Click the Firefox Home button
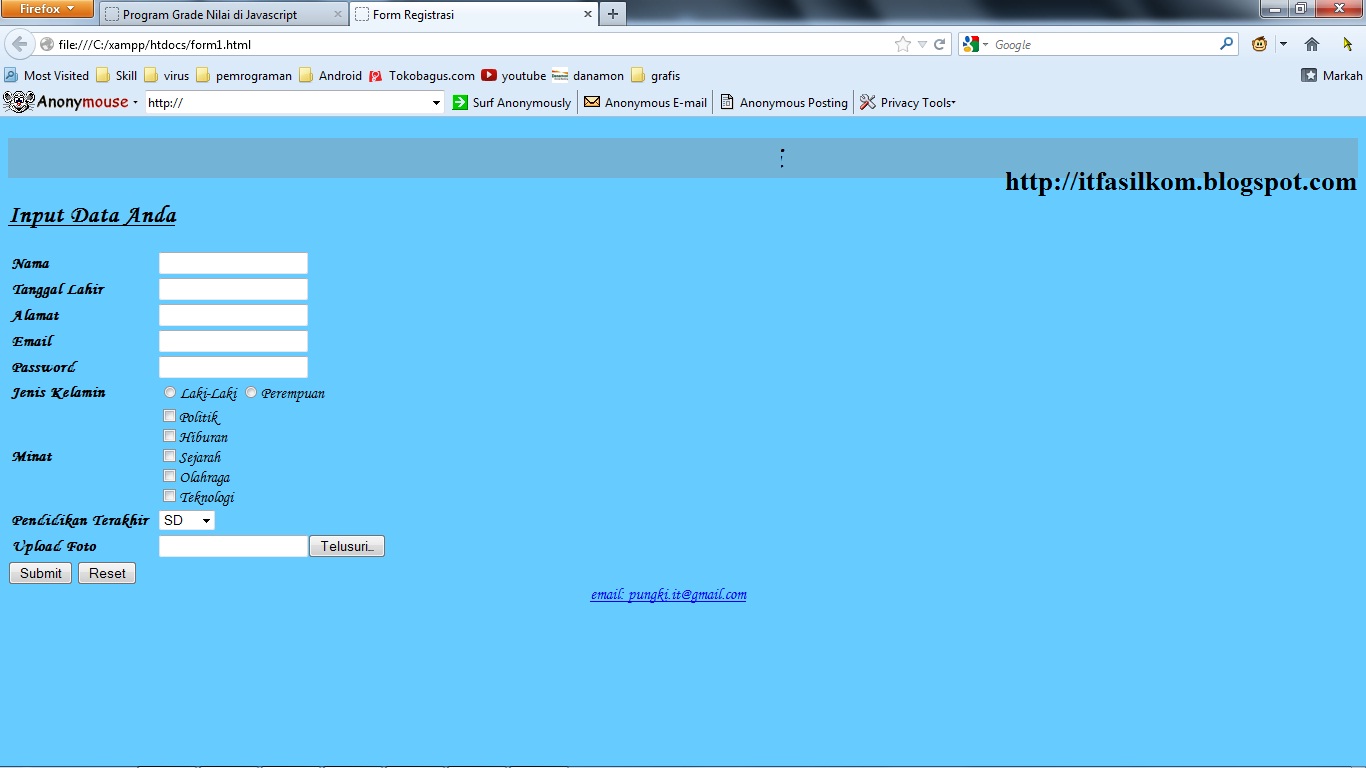The height and width of the screenshot is (768, 1366). coord(1311,44)
